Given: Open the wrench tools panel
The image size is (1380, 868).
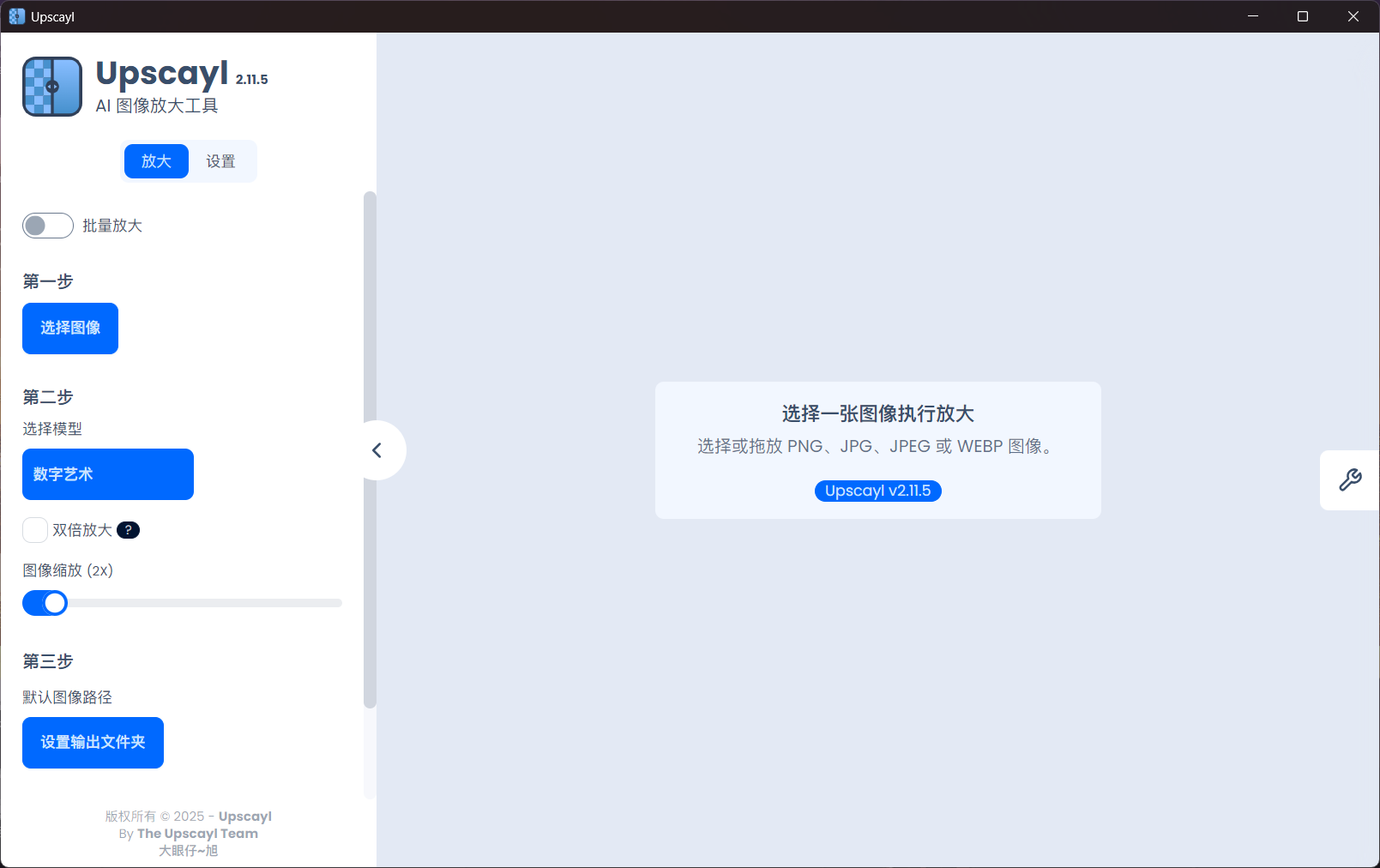Looking at the screenshot, I should (1350, 479).
